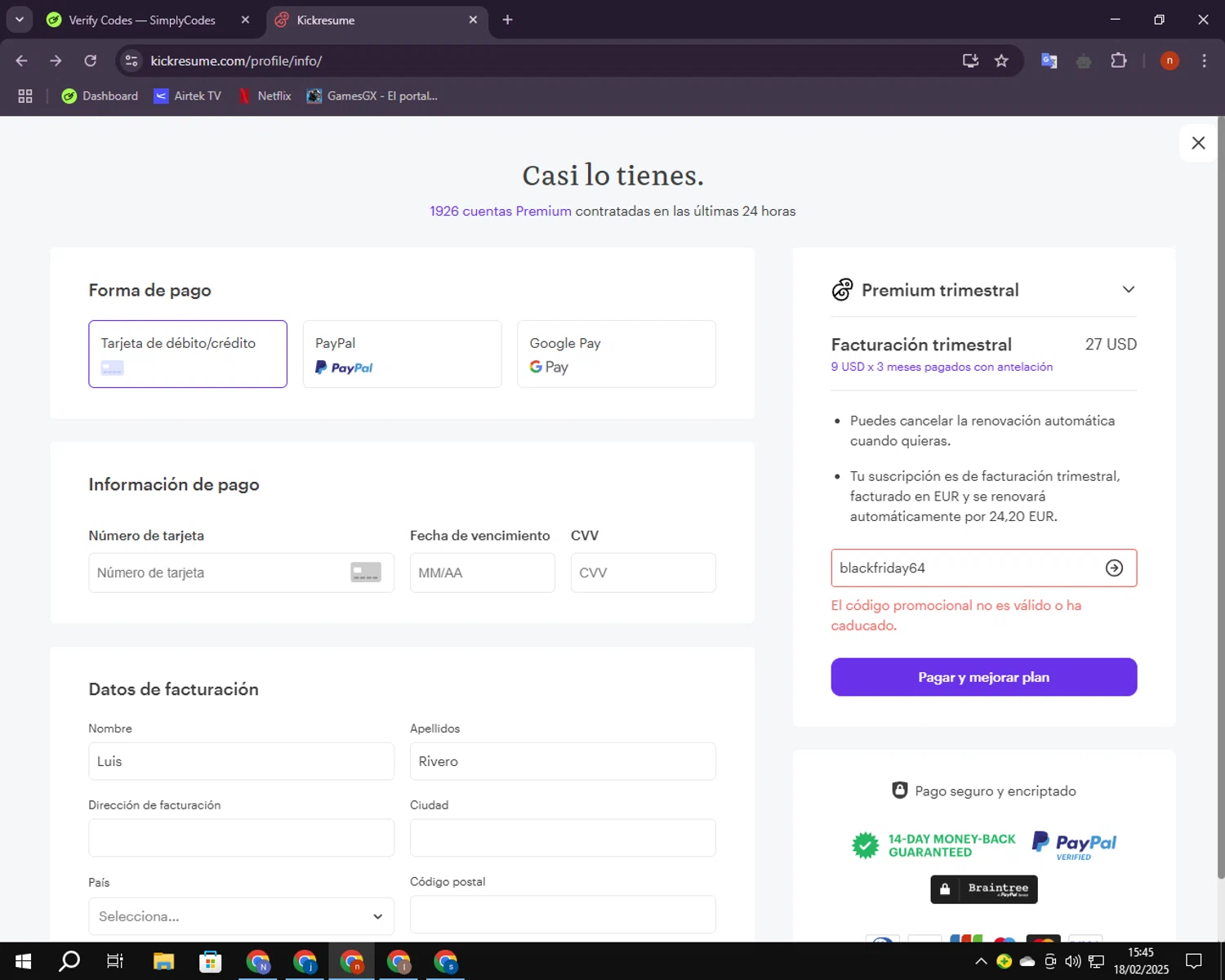Screen dimensions: 1225x980
Task: Click the grey extension icon beside Translate
Action: 1084,60
